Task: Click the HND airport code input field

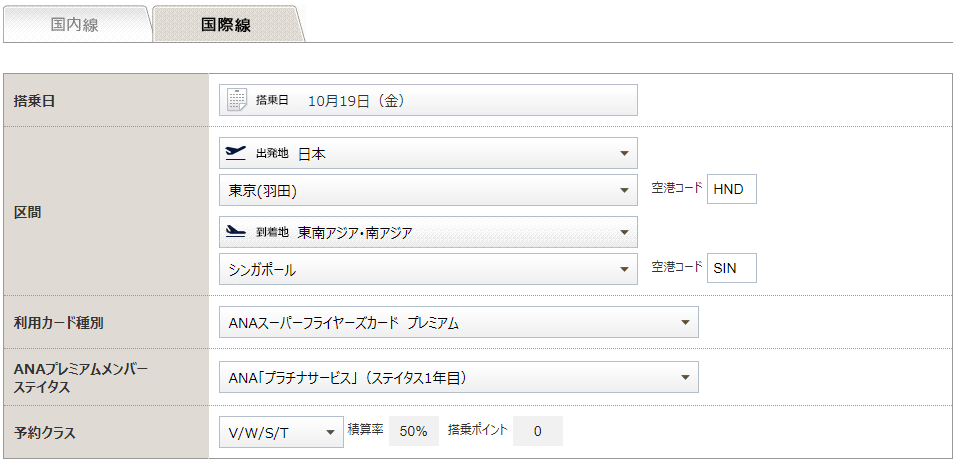Action: click(731, 189)
